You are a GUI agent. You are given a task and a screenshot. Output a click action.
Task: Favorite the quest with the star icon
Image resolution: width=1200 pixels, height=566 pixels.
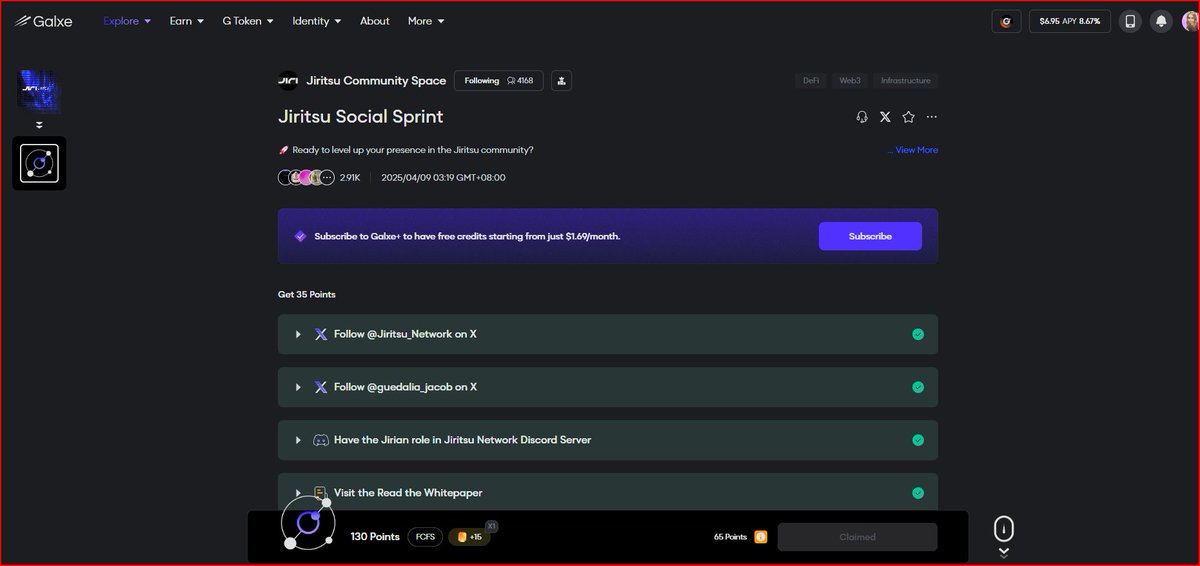908,117
